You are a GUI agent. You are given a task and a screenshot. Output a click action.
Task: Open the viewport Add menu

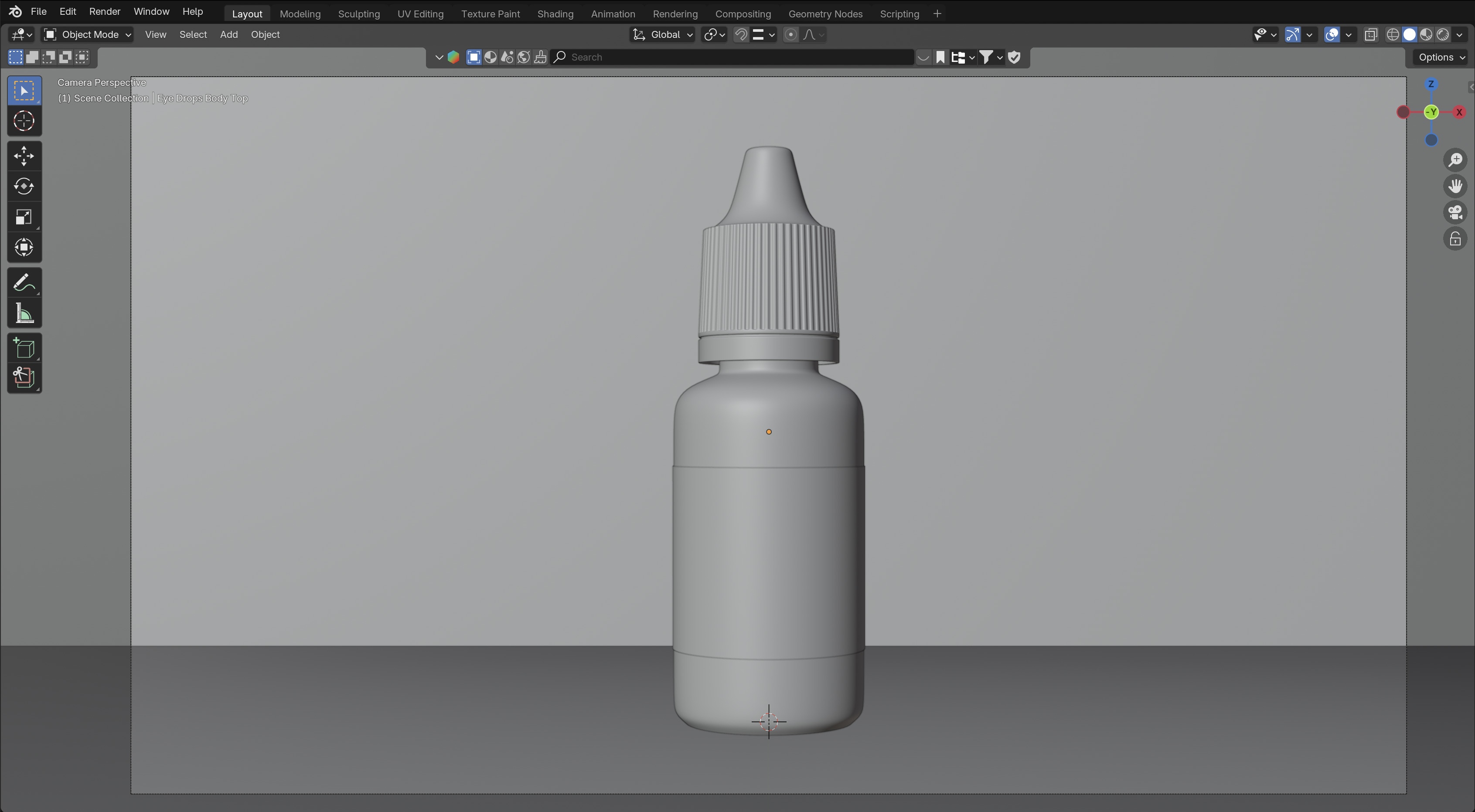[x=229, y=35]
